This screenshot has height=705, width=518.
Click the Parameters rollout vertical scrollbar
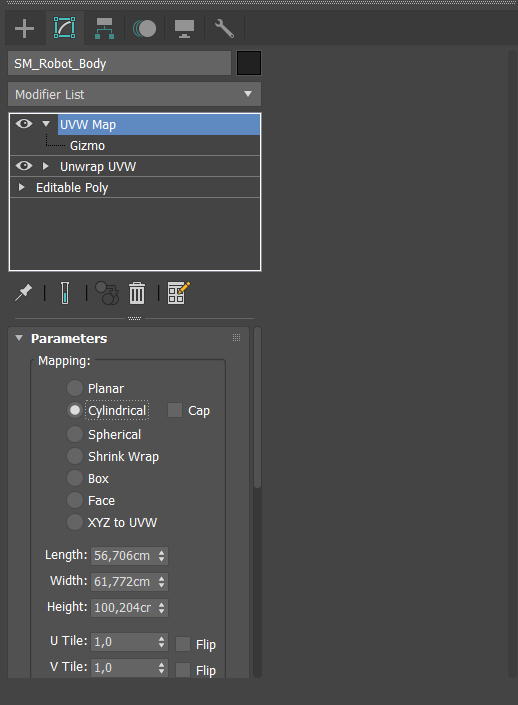[x=257, y=408]
